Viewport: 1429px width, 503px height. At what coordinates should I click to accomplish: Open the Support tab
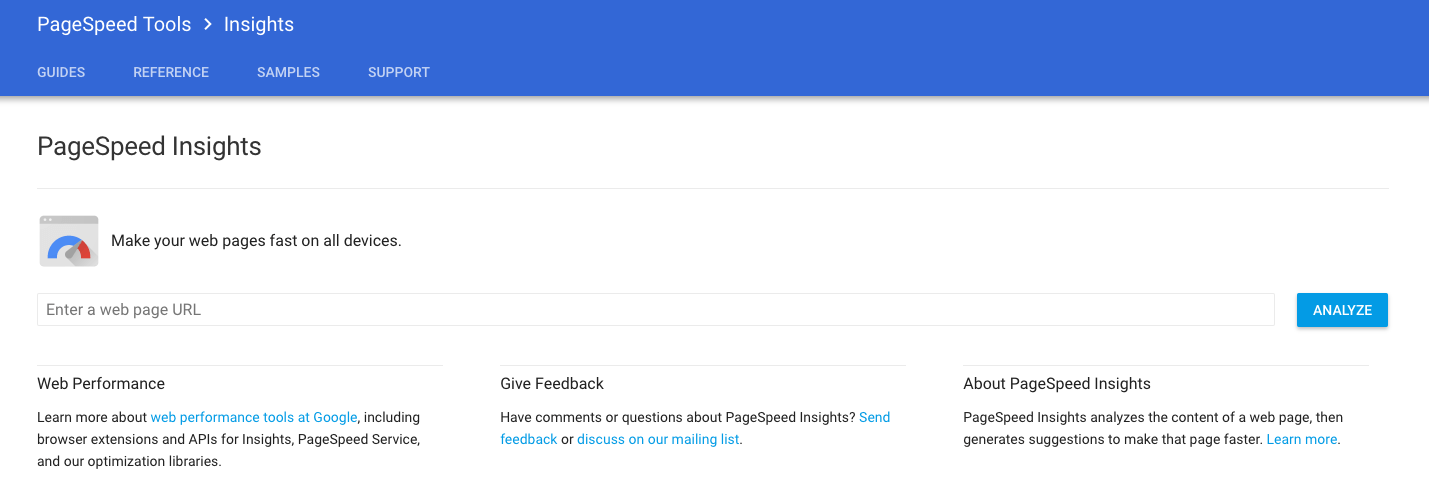(x=399, y=72)
